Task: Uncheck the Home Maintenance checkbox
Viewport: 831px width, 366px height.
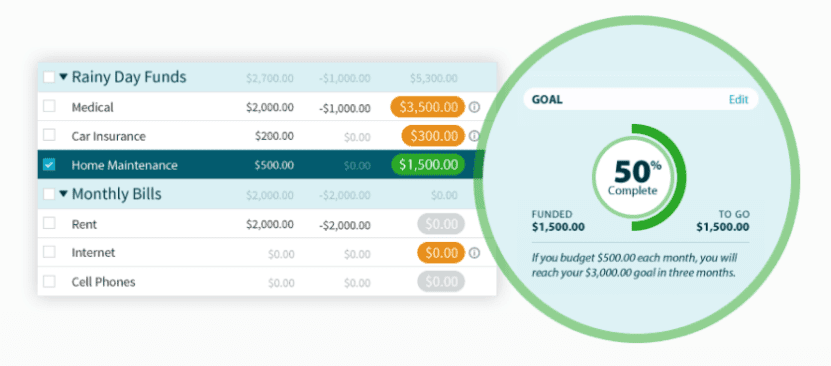Action: (x=49, y=165)
